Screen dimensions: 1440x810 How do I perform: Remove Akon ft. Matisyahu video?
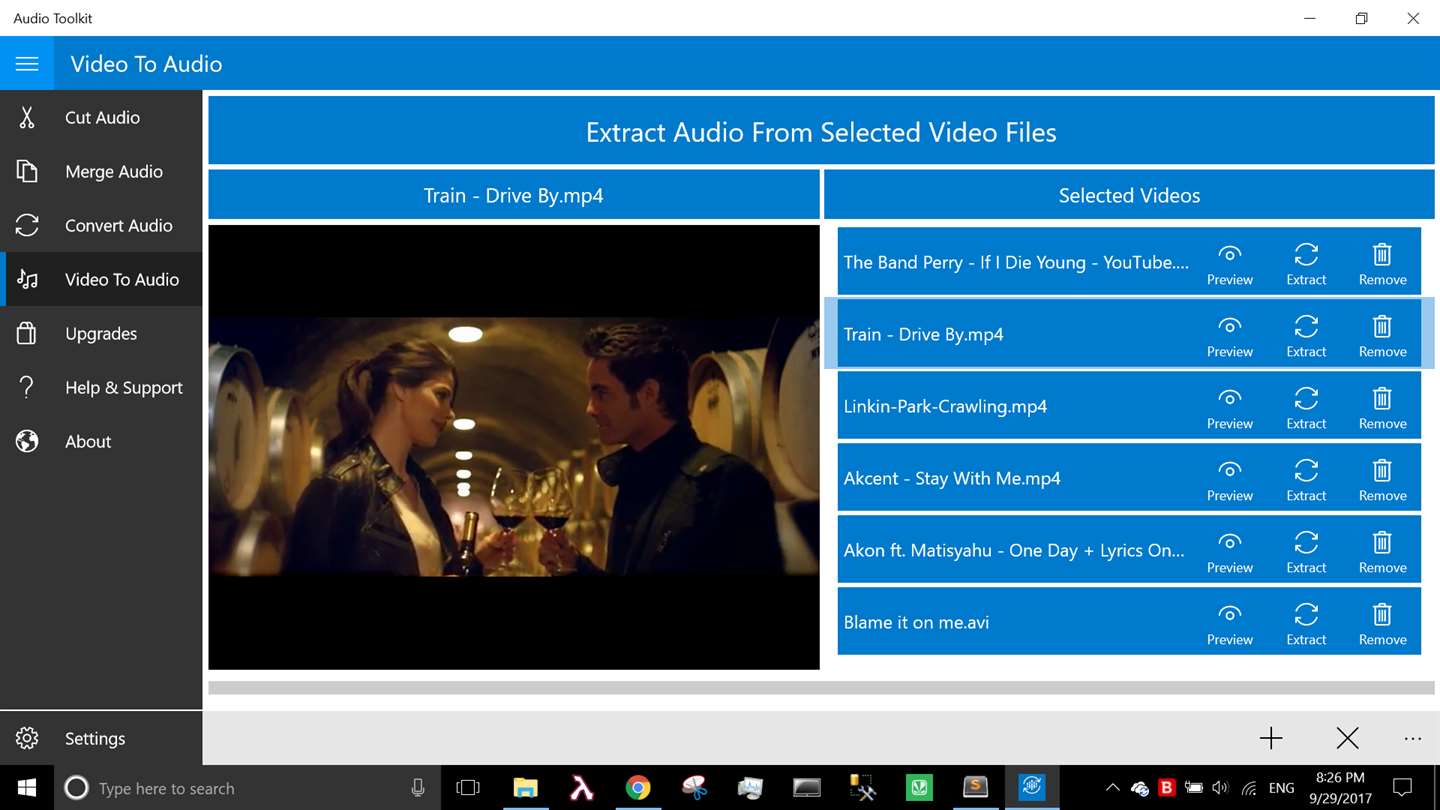pos(1382,552)
